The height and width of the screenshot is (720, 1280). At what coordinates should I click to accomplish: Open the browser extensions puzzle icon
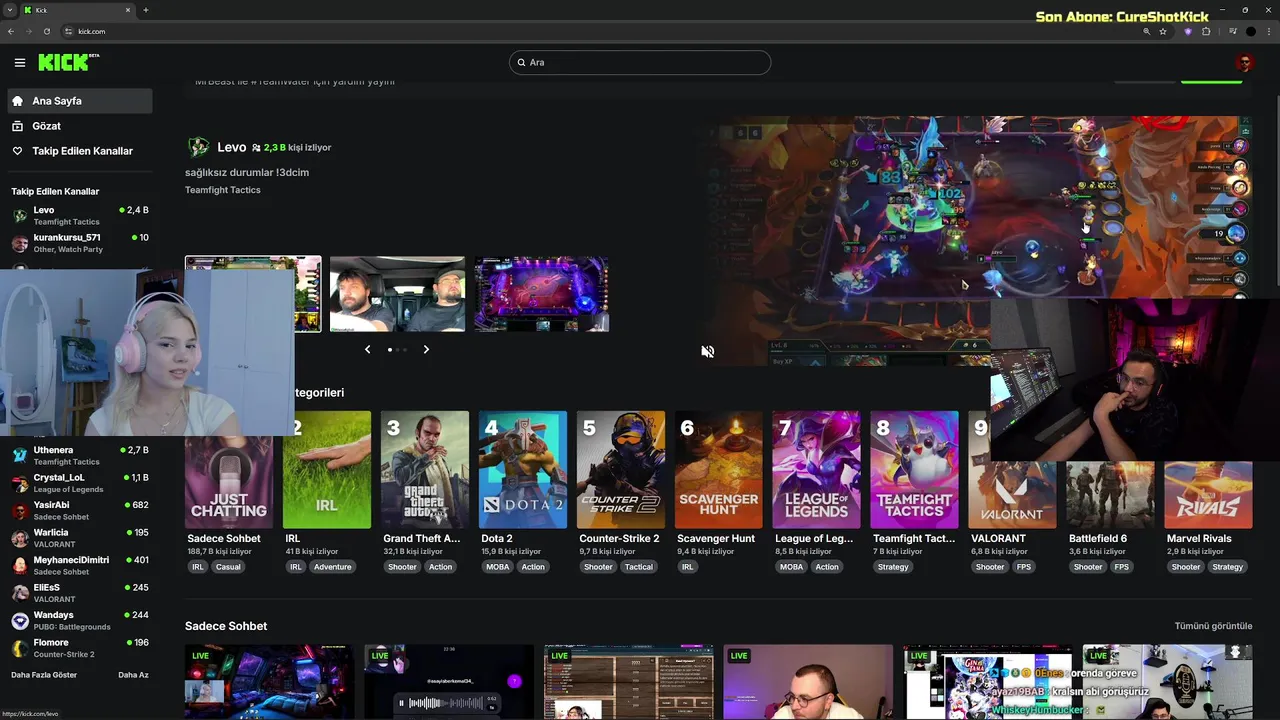tap(1206, 31)
